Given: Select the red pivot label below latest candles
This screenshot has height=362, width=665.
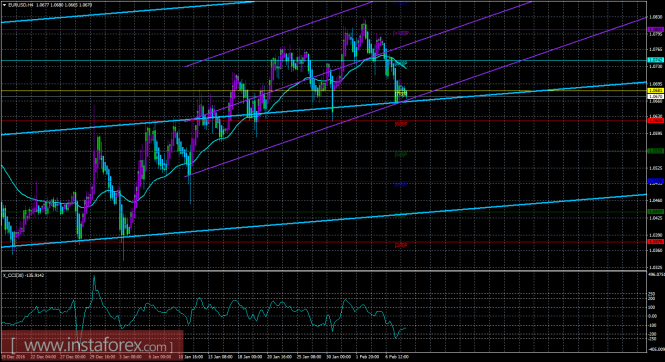Looking at the screenshot, I should click(x=401, y=124).
